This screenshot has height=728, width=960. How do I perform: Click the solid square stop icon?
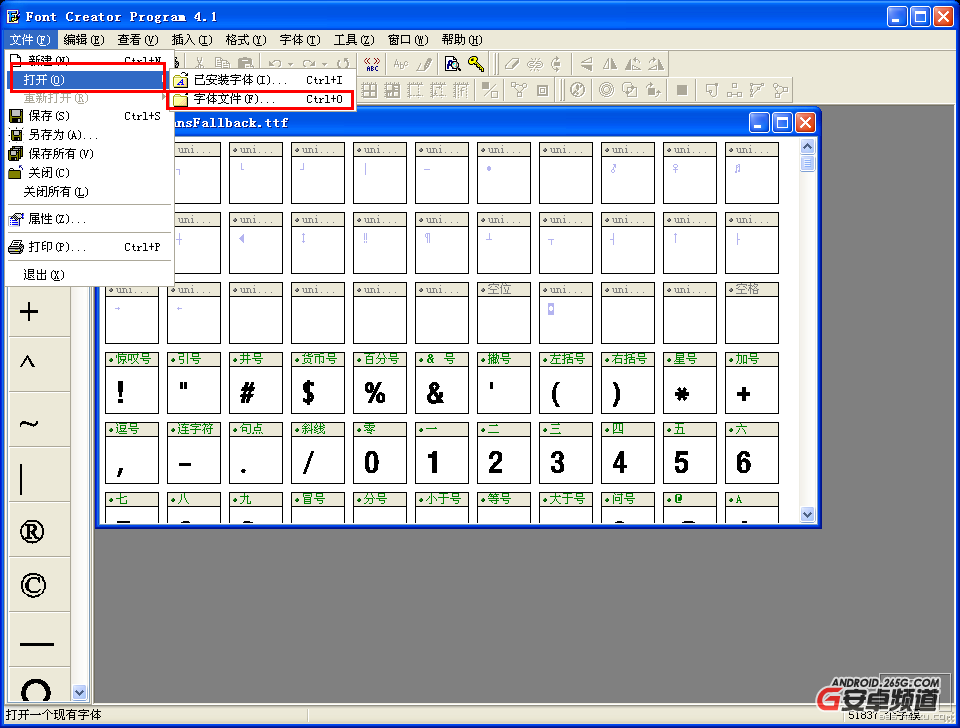[682, 90]
